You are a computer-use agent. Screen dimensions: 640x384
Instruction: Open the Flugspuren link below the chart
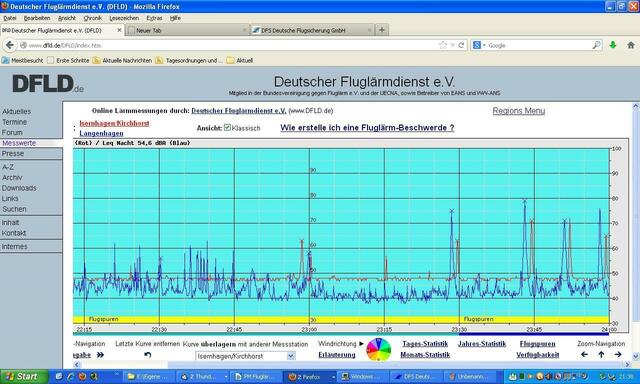pos(537,344)
